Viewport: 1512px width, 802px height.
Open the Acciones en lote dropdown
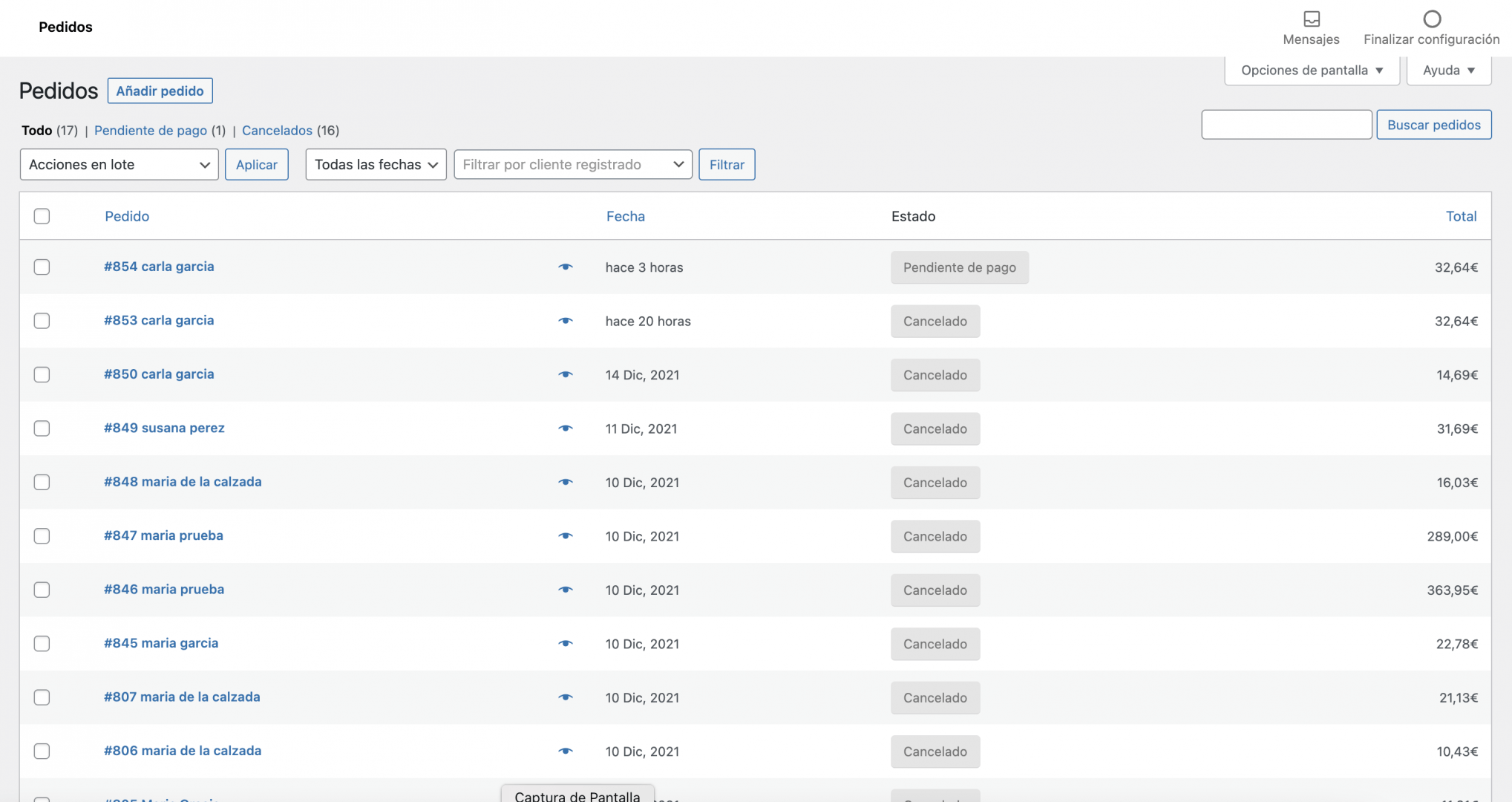(119, 164)
